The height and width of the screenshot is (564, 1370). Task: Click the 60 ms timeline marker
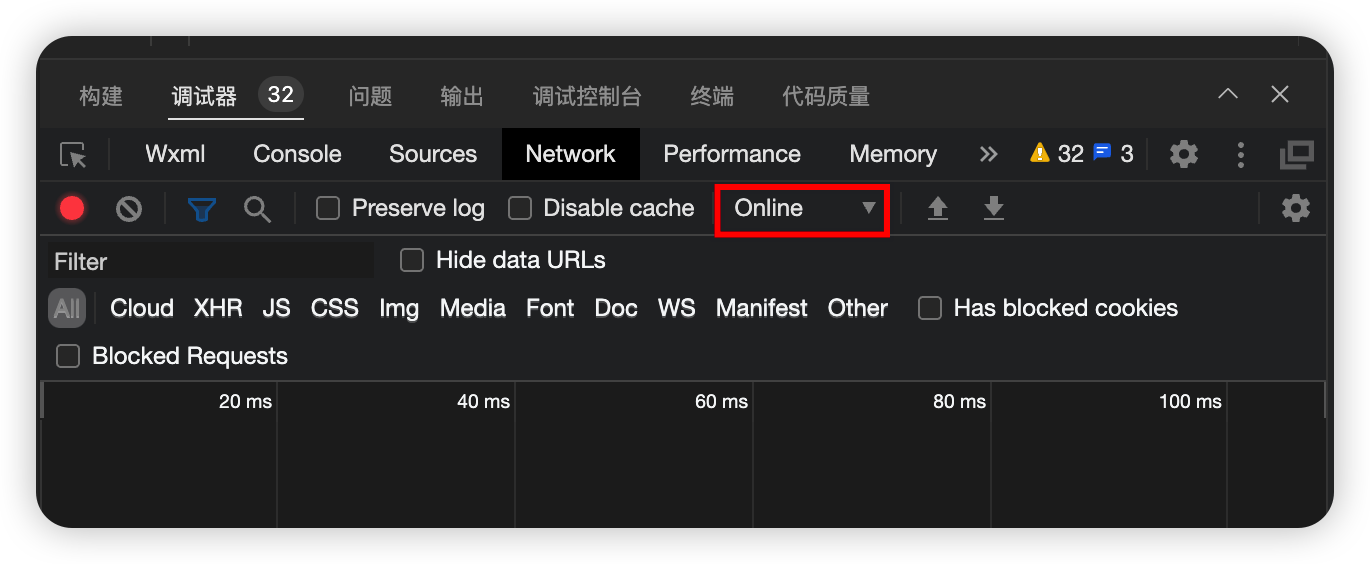pos(721,401)
